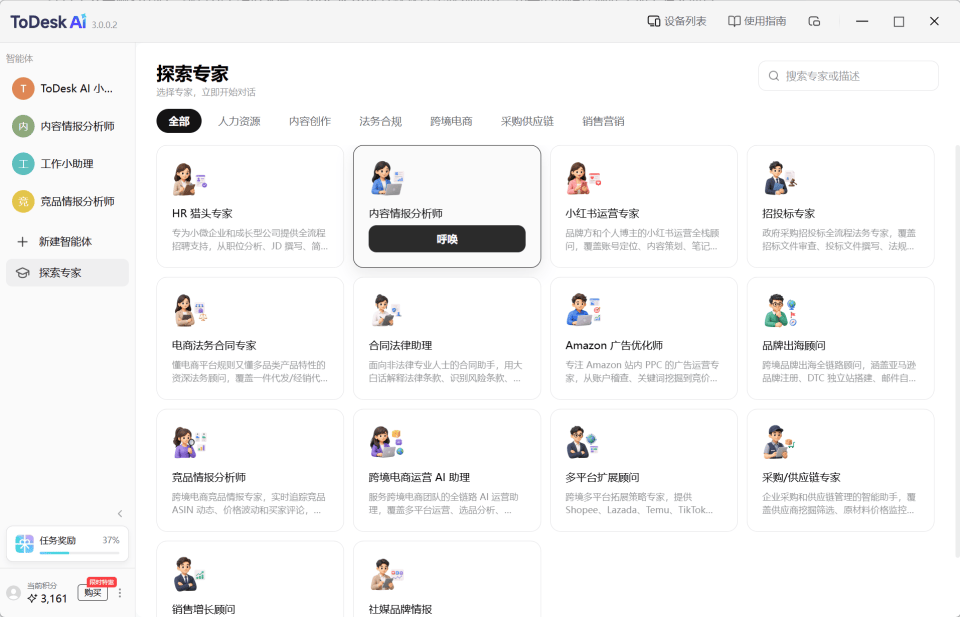The image size is (960, 617).
Task: Click the 购买 purchase button
Action: [x=92, y=593]
